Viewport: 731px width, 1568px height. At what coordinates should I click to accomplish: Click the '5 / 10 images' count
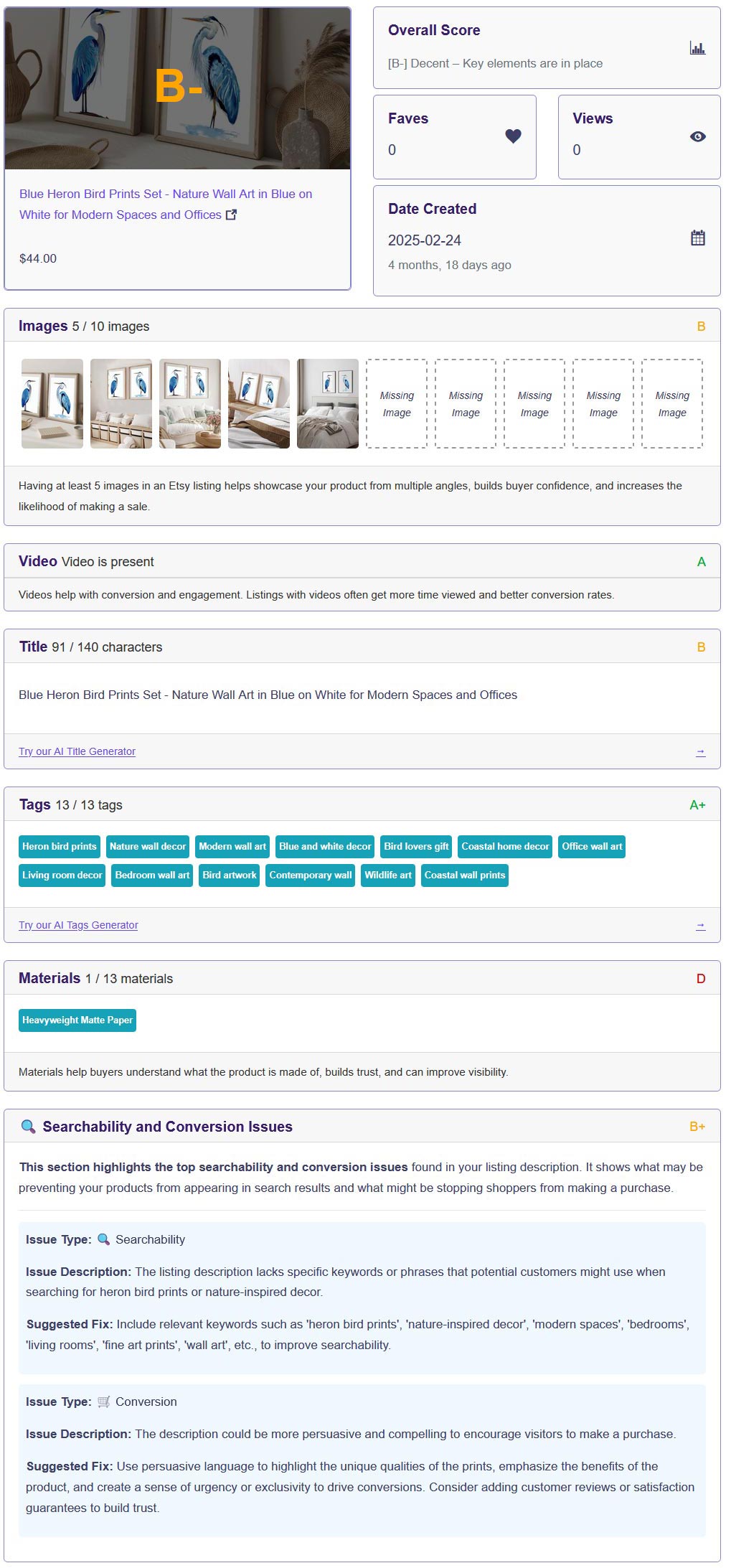[110, 327]
